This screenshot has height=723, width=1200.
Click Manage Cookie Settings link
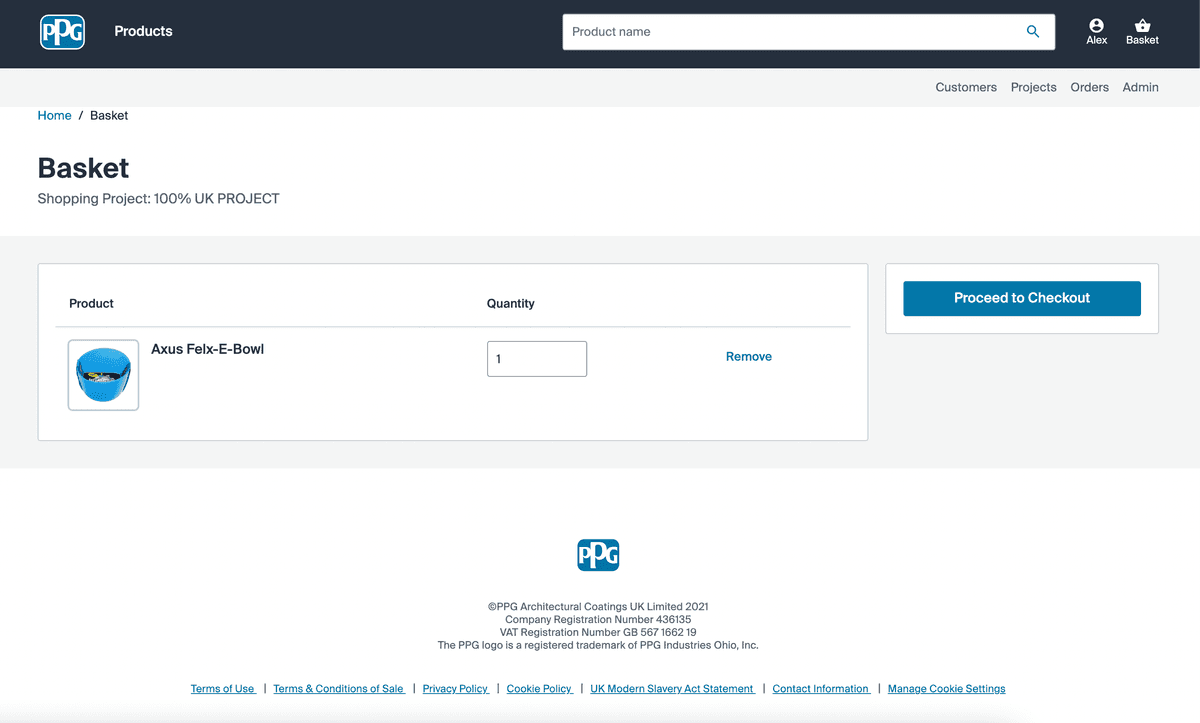(x=946, y=689)
